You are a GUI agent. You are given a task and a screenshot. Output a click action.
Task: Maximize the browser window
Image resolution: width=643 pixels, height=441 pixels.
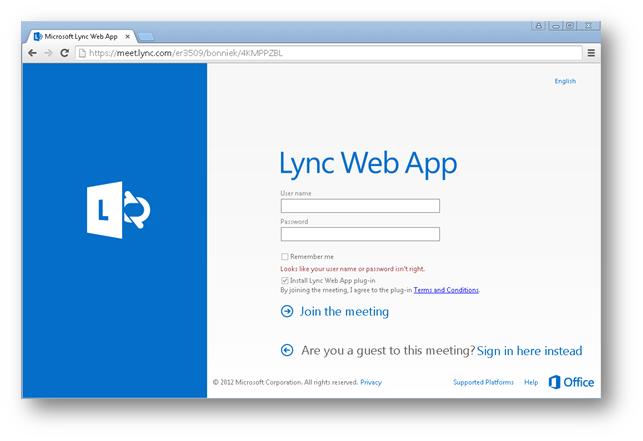[570, 26]
